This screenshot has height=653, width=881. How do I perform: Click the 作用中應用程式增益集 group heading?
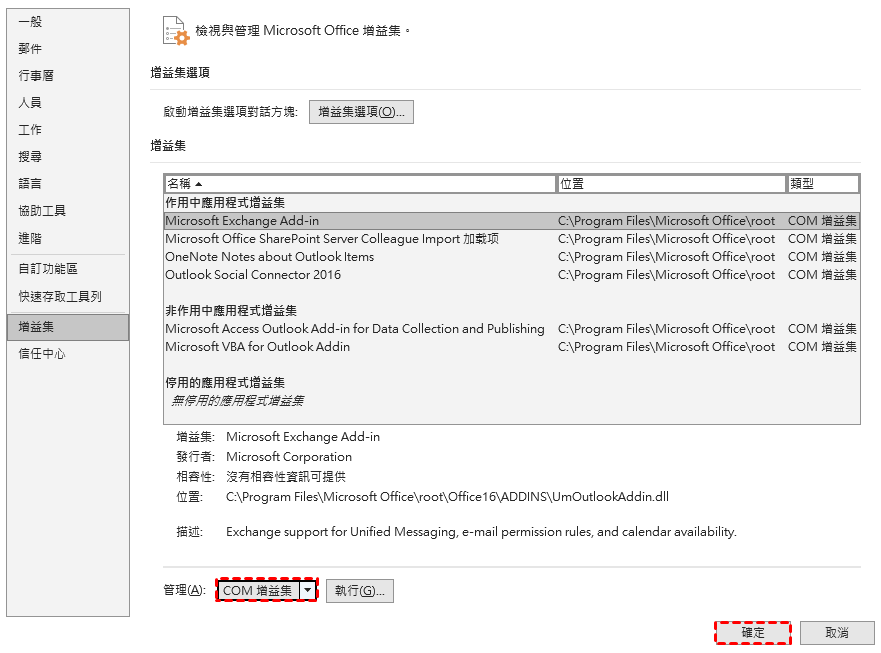[x=225, y=203]
